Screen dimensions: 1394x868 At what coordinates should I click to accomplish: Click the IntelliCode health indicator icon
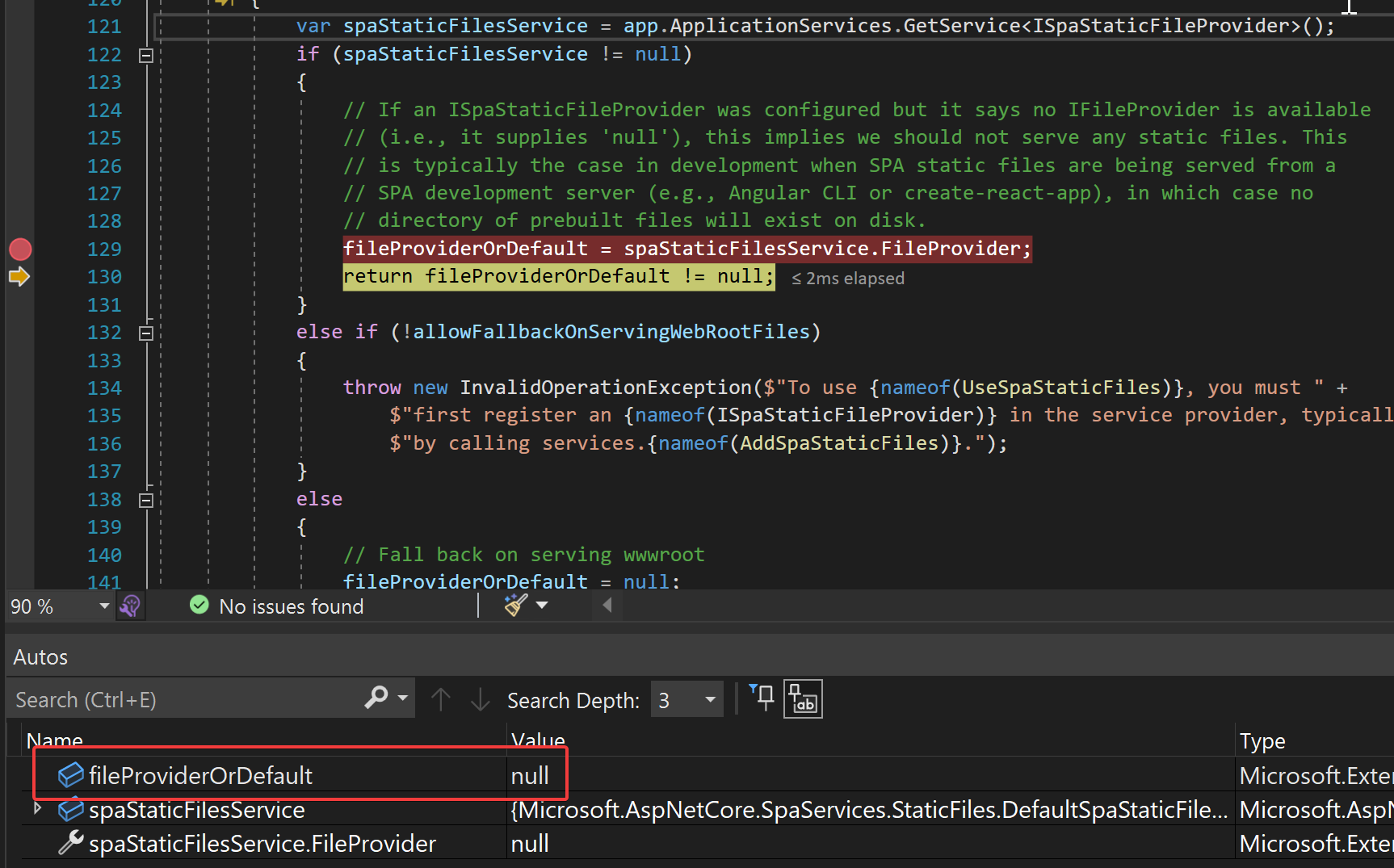click(x=130, y=606)
